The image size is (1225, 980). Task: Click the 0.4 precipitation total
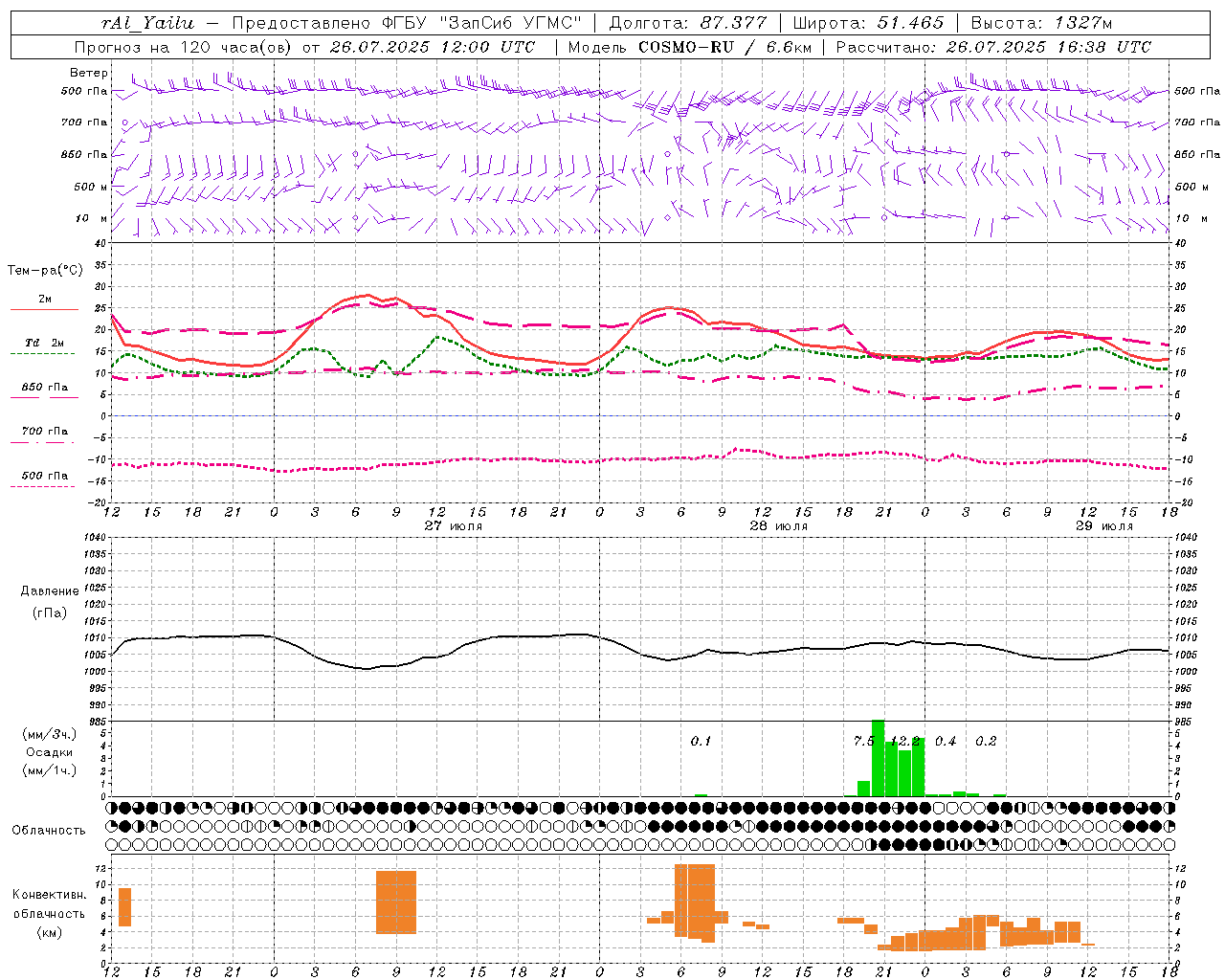pyautogui.click(x=946, y=741)
